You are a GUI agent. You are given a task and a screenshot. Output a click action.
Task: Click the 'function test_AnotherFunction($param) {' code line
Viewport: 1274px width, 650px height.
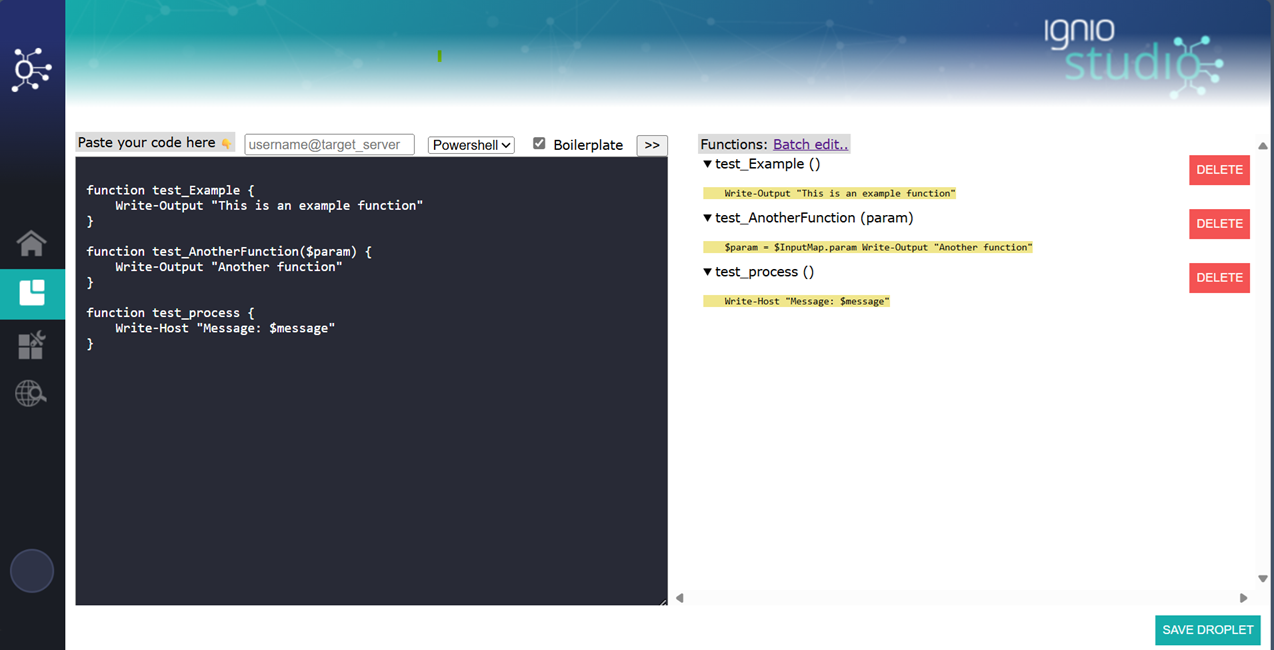click(229, 251)
